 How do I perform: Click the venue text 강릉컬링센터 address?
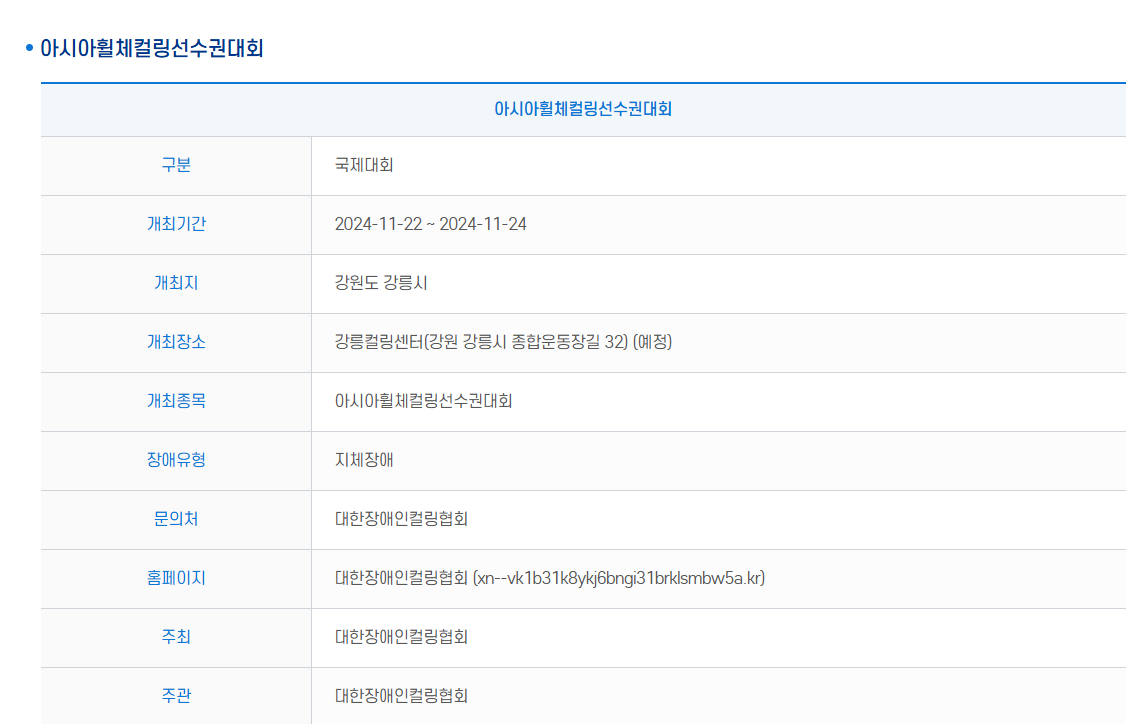tap(503, 343)
